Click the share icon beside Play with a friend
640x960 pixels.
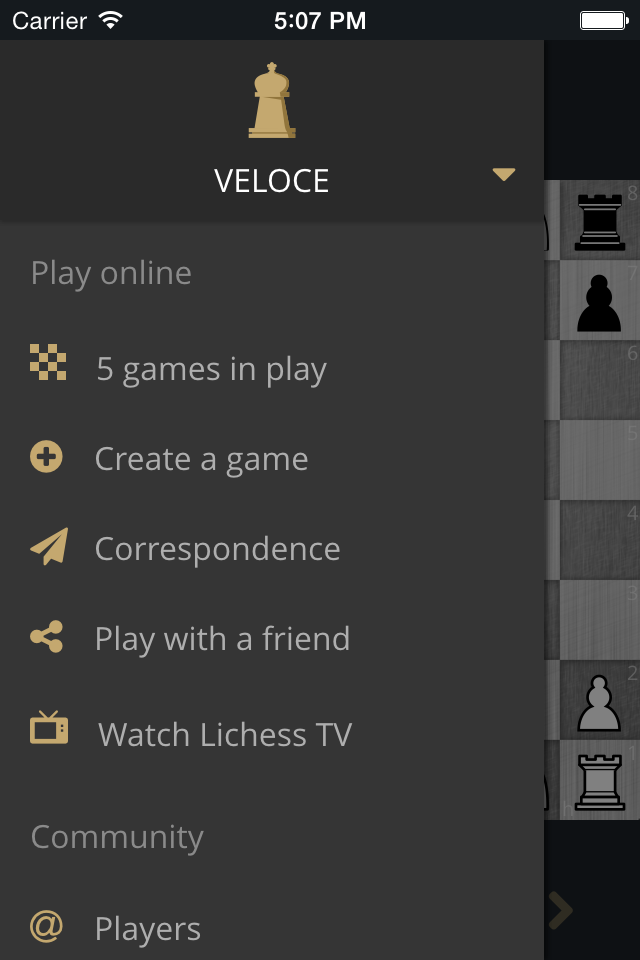pos(47,637)
